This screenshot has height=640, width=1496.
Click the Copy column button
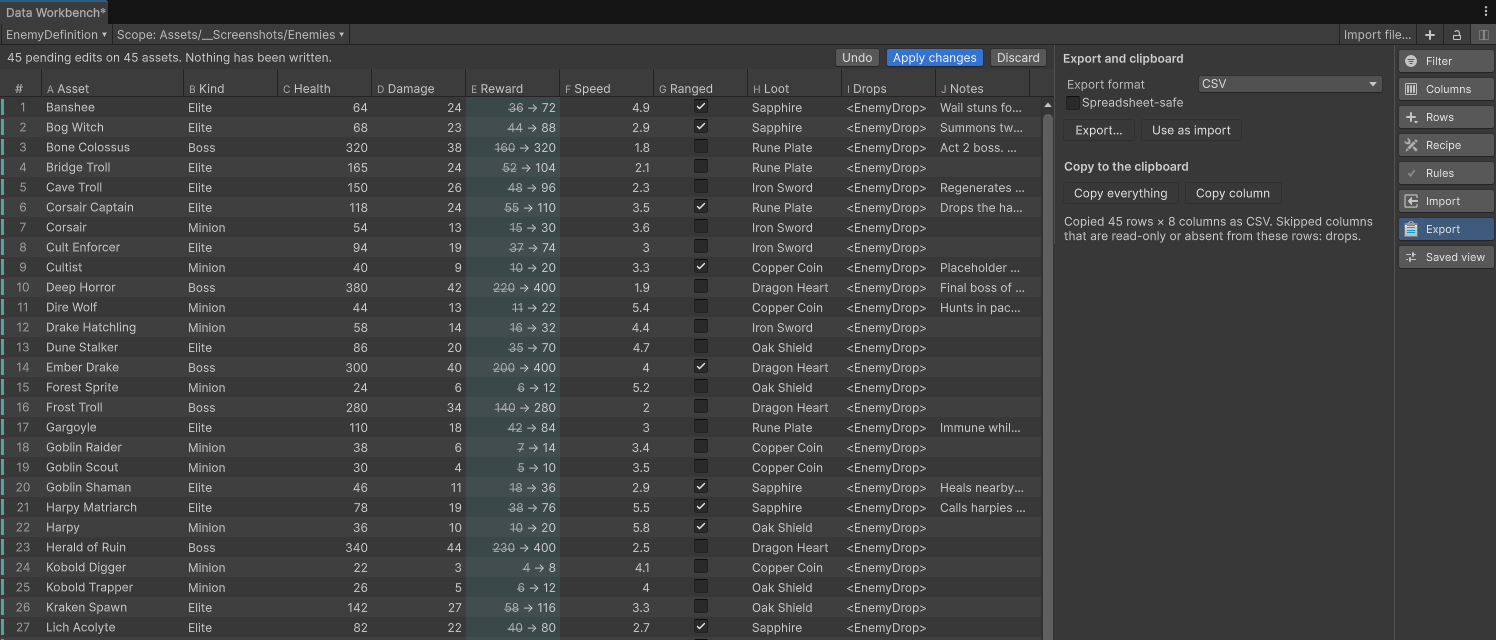1232,193
